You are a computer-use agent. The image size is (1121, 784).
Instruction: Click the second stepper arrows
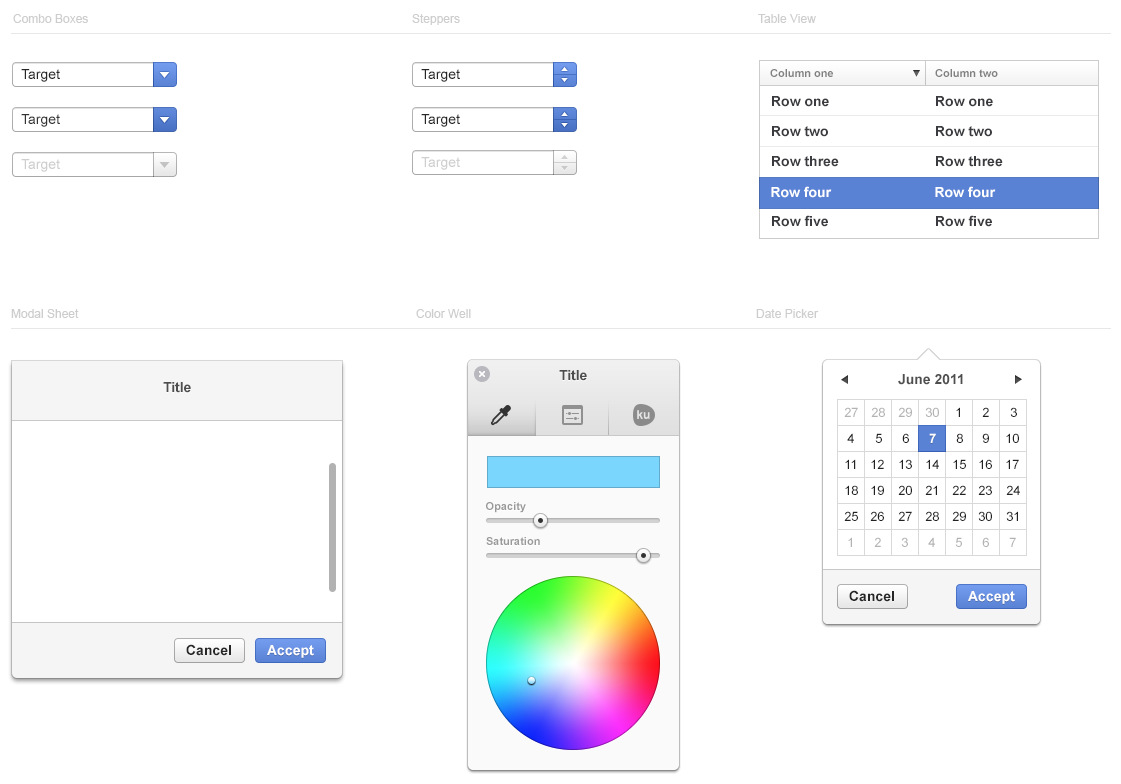565,119
